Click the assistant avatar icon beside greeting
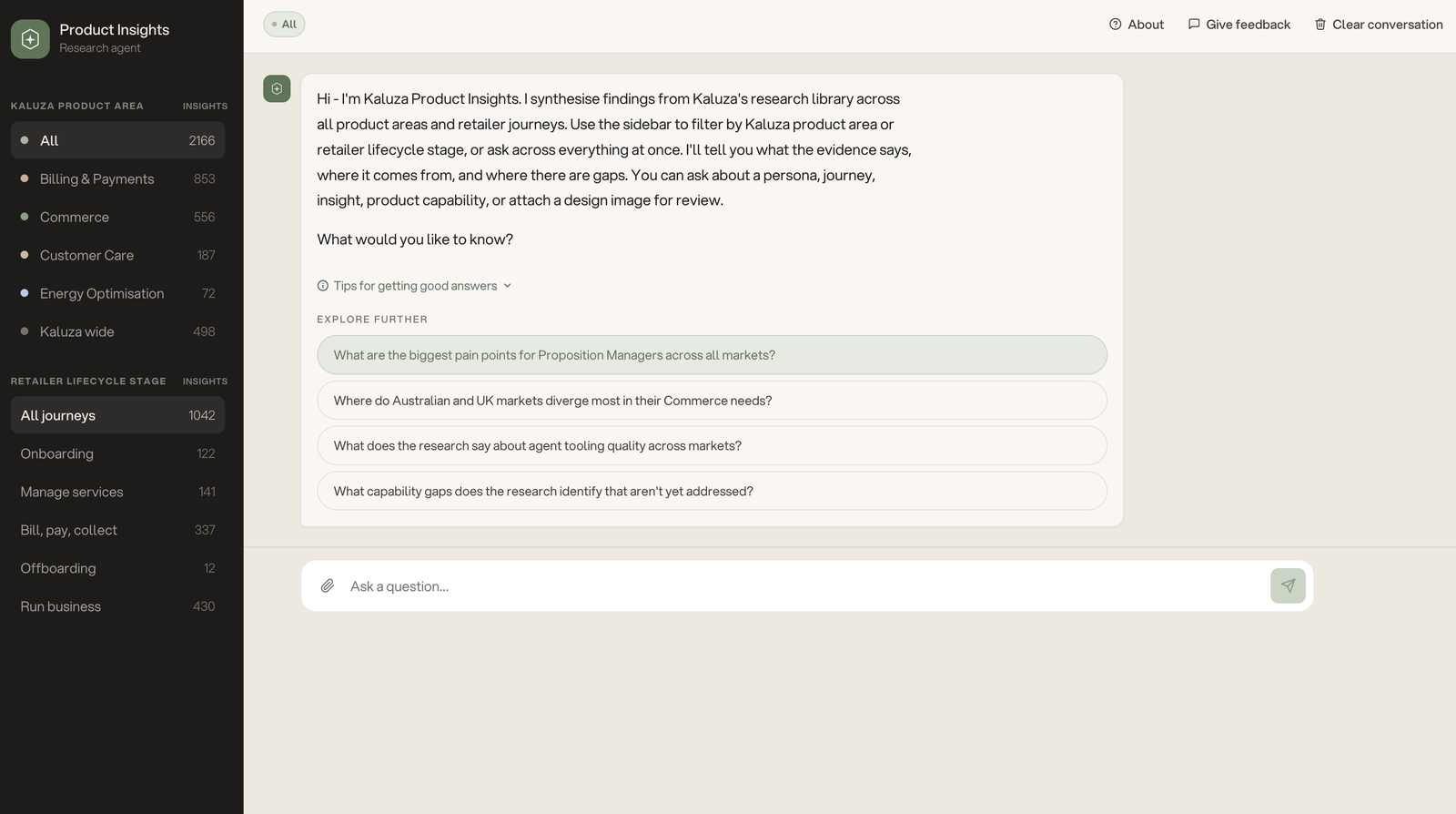The height and width of the screenshot is (814, 1456). point(277,88)
